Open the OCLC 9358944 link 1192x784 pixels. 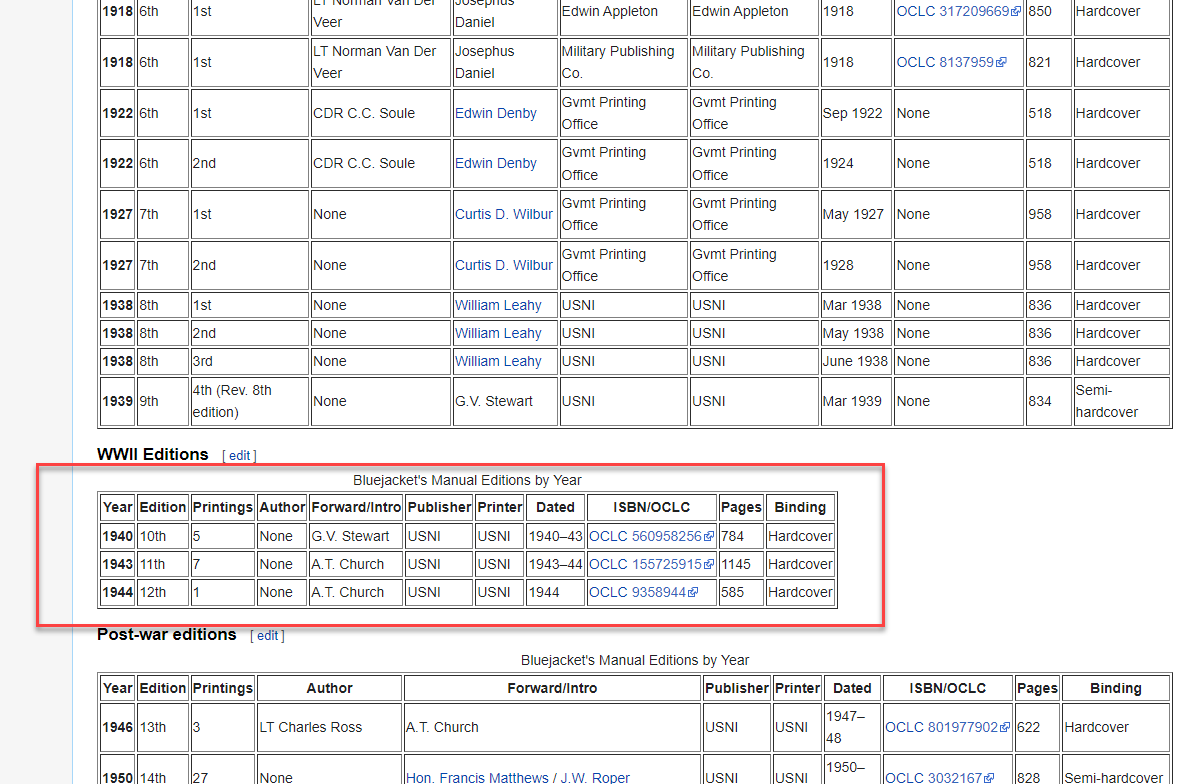click(x=637, y=592)
